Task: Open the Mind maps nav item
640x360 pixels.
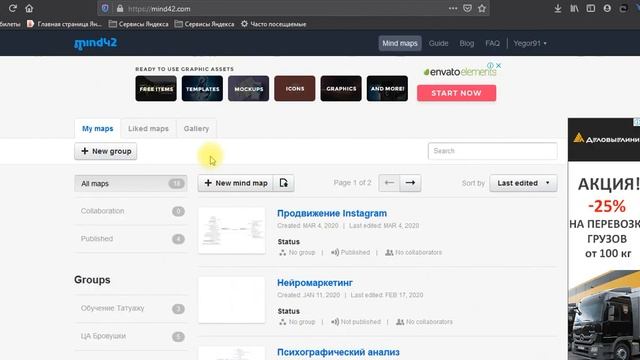Action: tap(400, 43)
